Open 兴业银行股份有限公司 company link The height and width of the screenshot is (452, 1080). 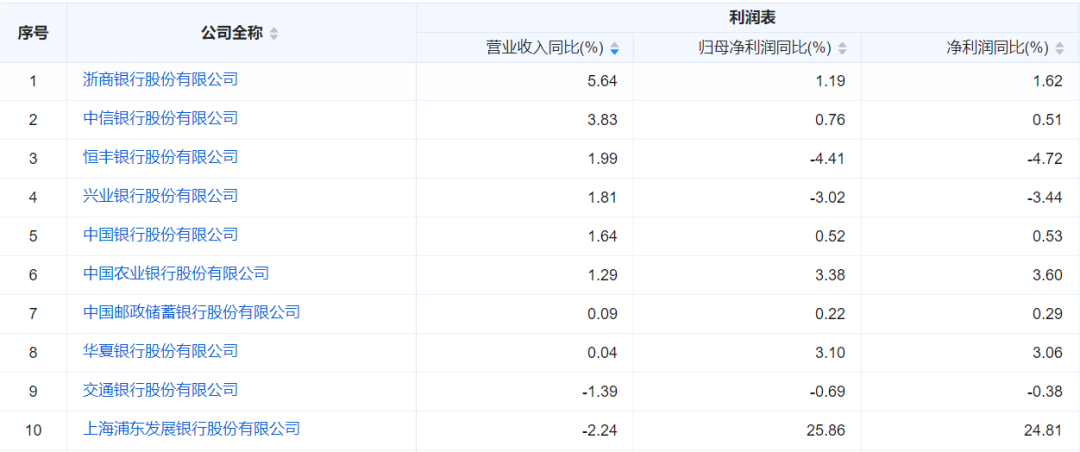pyautogui.click(x=160, y=196)
